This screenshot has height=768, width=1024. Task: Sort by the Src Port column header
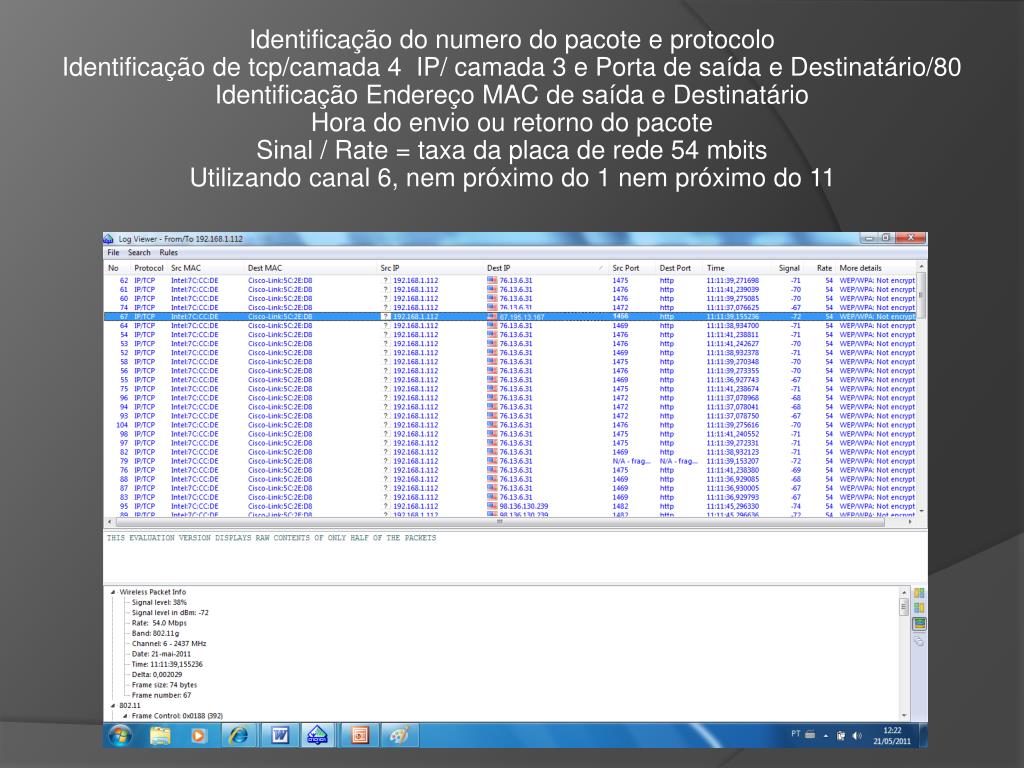pyautogui.click(x=633, y=268)
